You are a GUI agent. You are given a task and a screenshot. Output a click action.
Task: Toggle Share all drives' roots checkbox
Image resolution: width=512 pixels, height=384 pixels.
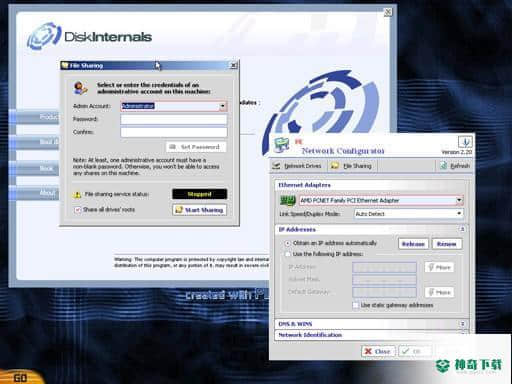77,210
